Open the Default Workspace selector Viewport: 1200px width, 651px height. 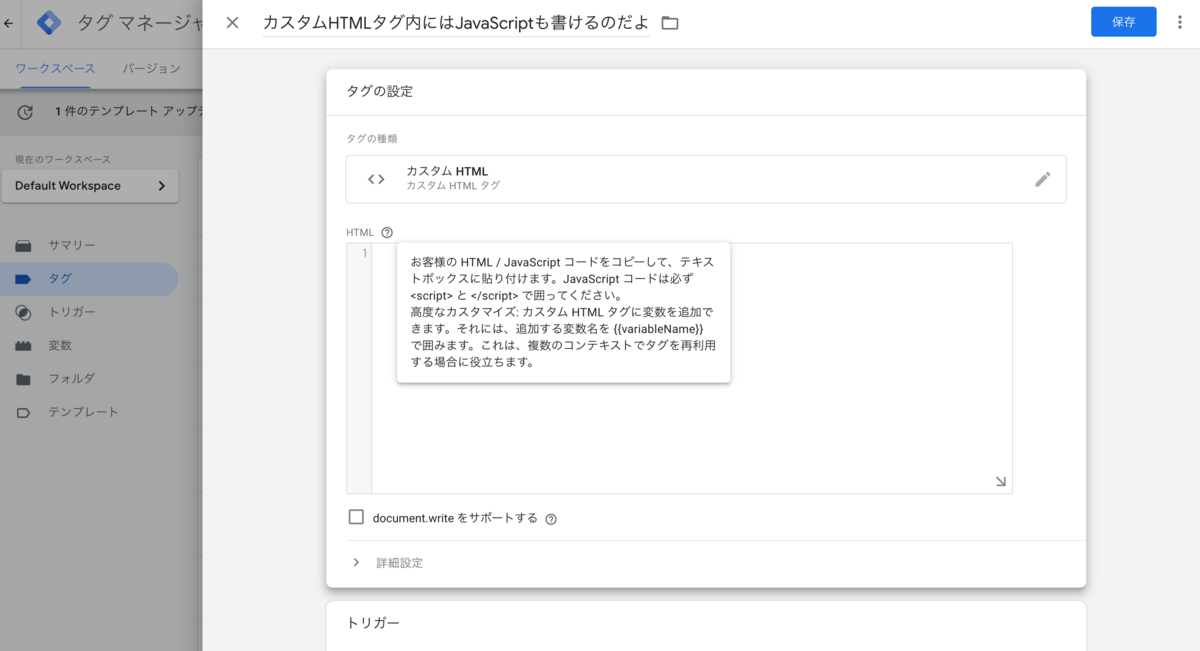(90, 186)
